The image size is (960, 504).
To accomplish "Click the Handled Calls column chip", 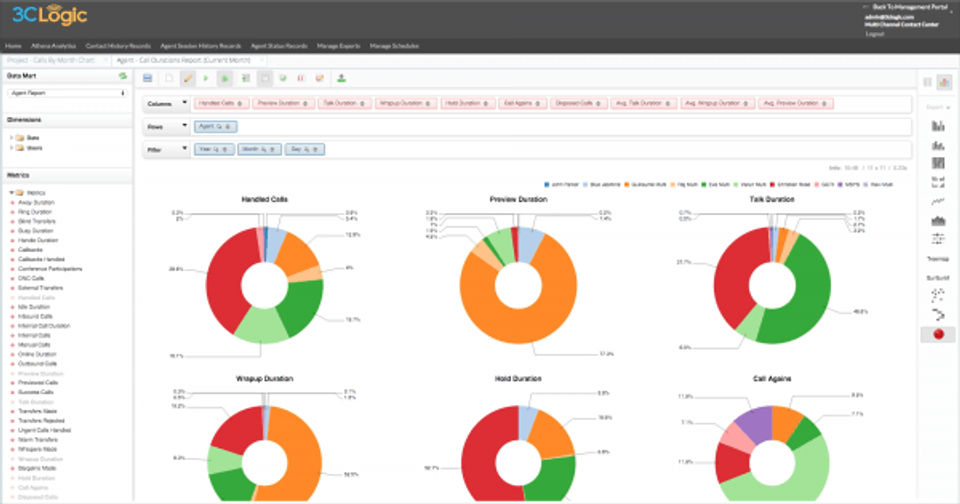I will pos(222,103).
